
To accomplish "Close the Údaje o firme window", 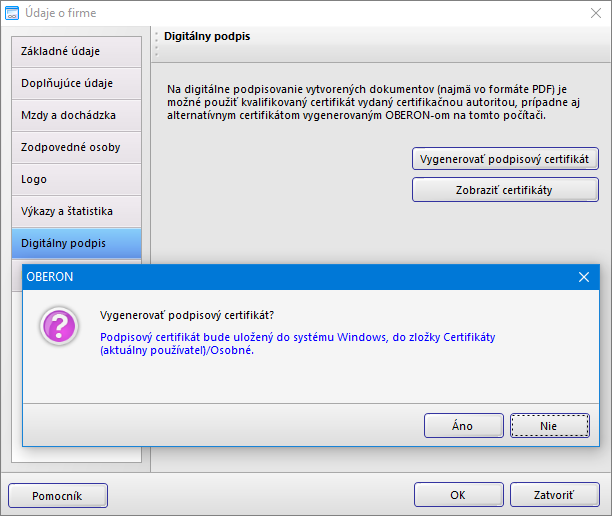I will 596,13.
